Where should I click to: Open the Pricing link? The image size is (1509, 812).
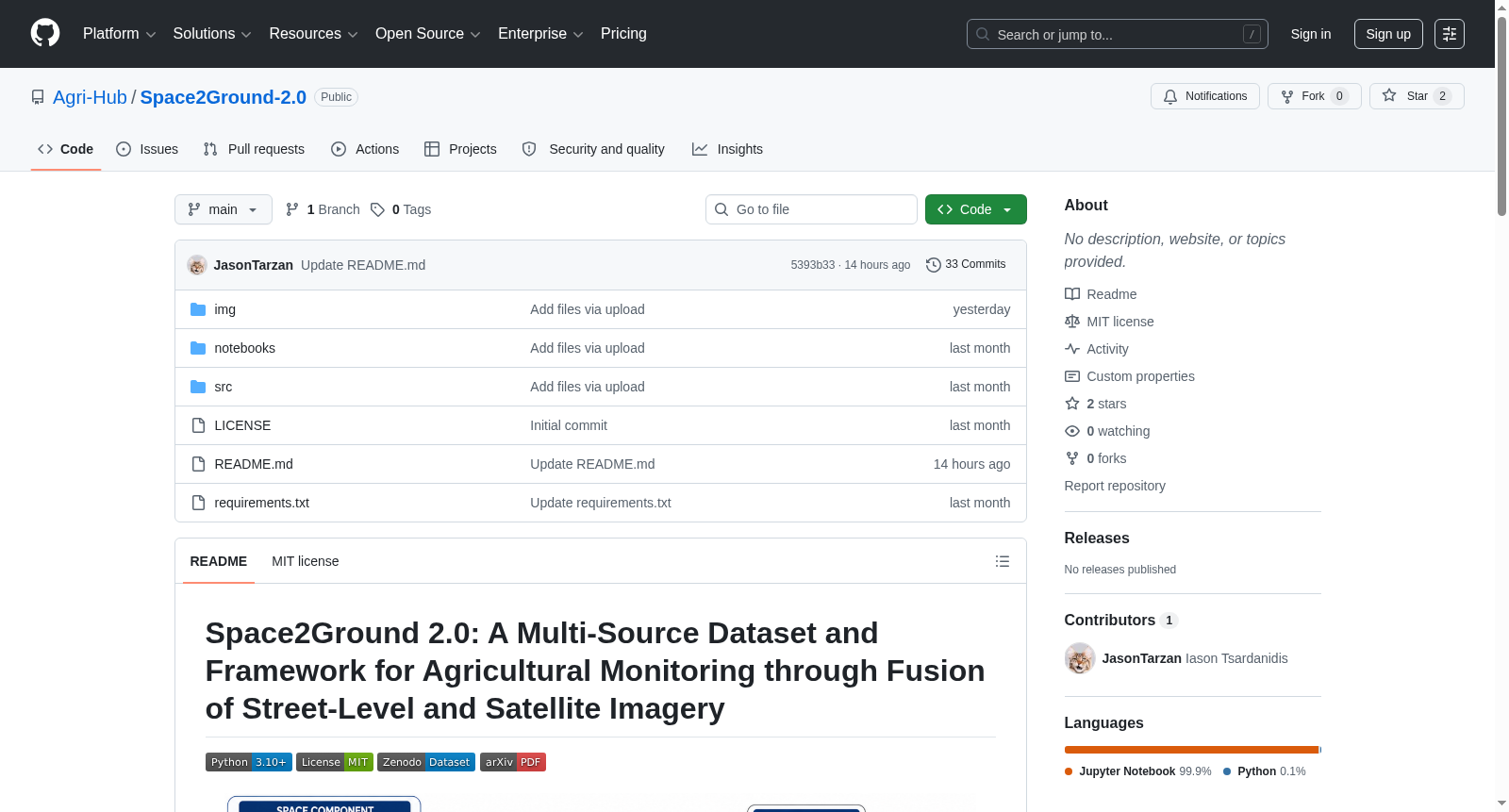pos(623,34)
